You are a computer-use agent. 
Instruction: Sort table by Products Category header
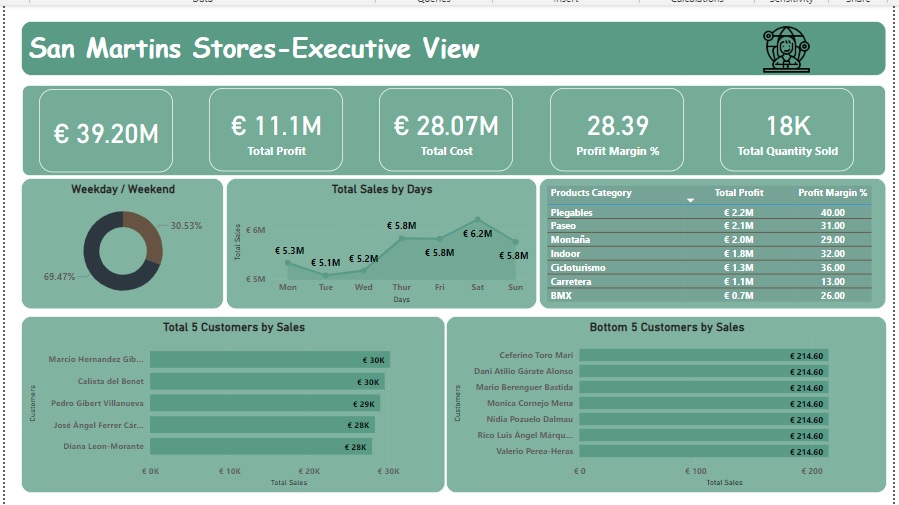591,193
